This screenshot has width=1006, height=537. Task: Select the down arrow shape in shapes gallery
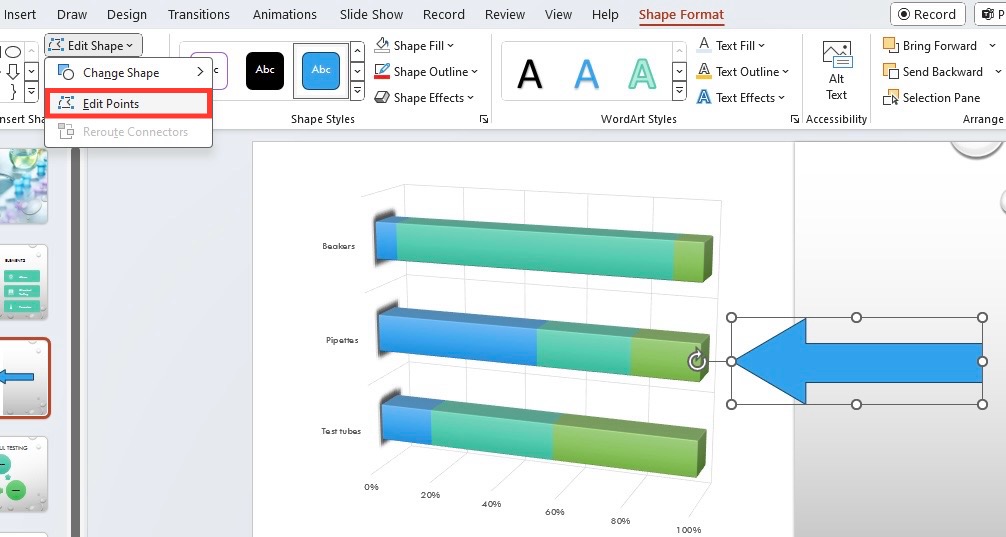[12, 71]
